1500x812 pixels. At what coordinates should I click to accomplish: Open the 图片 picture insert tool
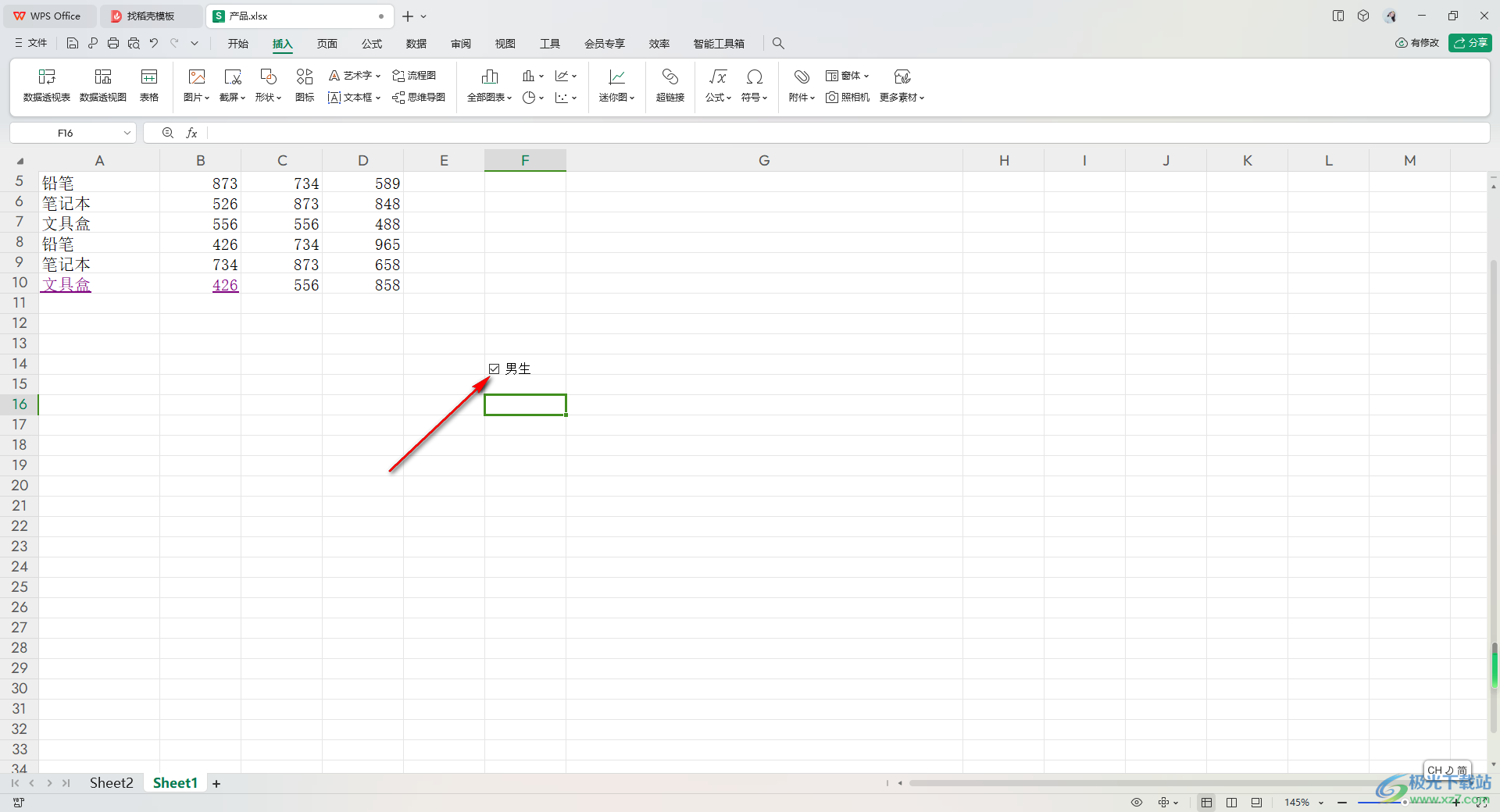click(x=197, y=85)
